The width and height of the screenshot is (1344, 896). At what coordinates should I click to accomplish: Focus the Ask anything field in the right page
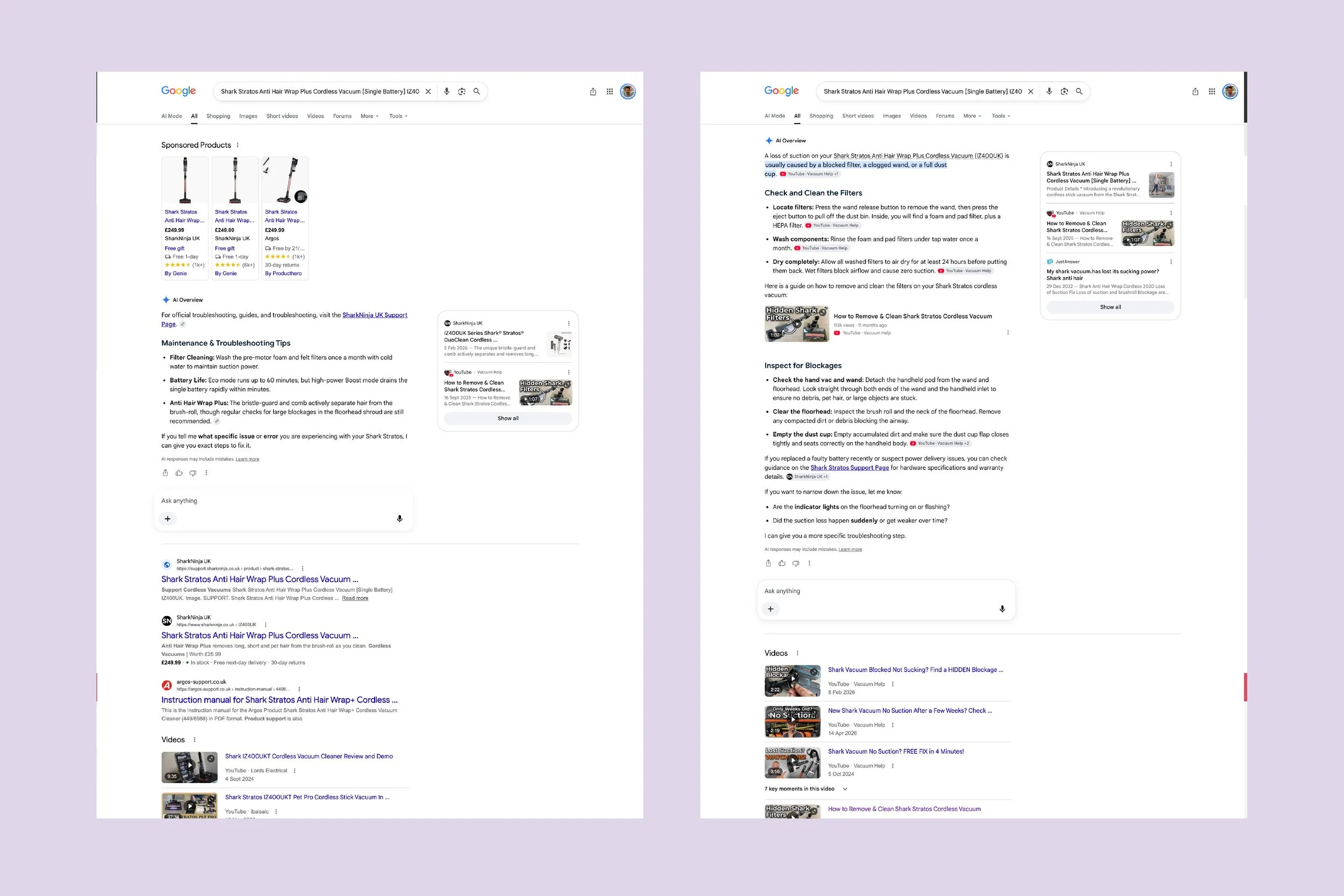887,591
